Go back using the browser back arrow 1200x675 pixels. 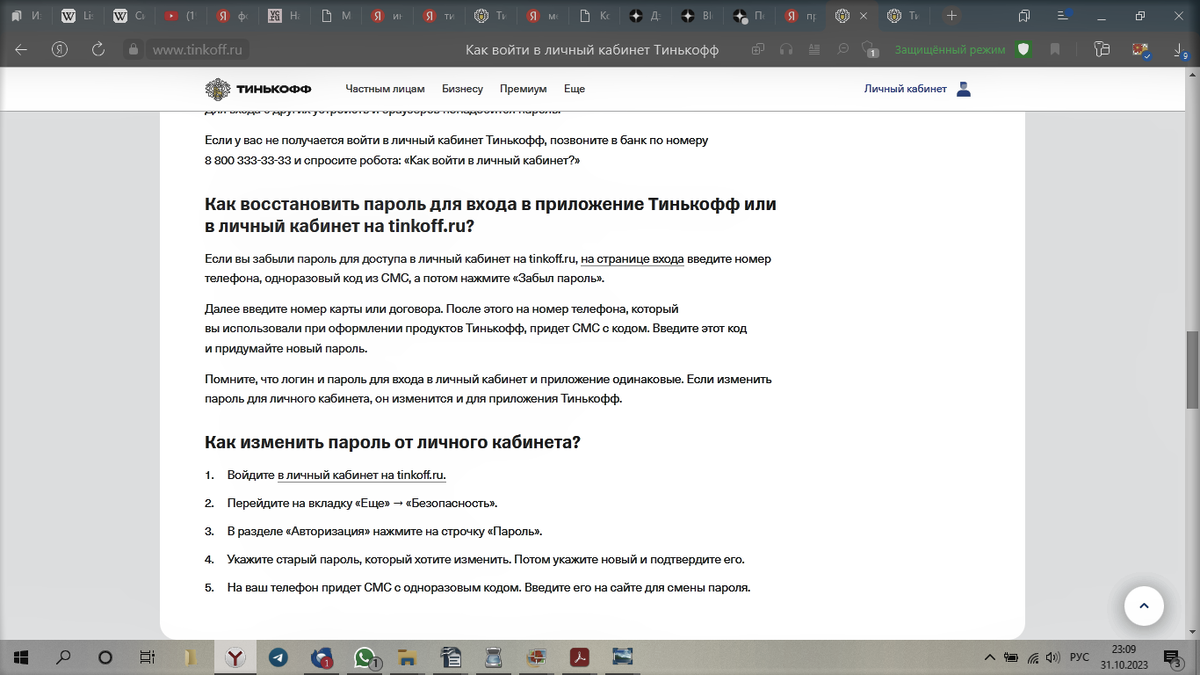coord(21,49)
